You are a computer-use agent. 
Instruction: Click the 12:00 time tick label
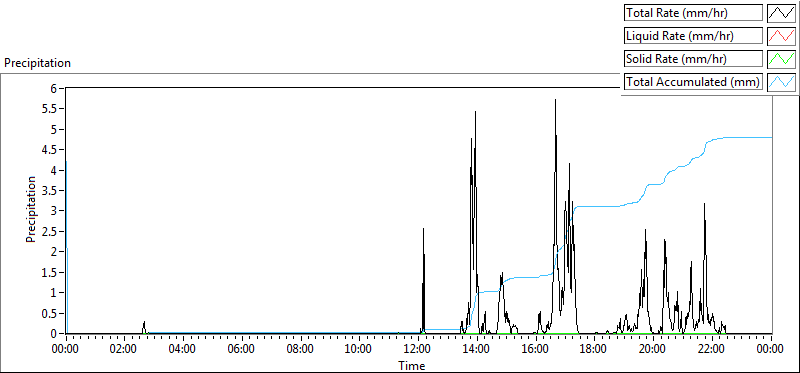[418, 350]
